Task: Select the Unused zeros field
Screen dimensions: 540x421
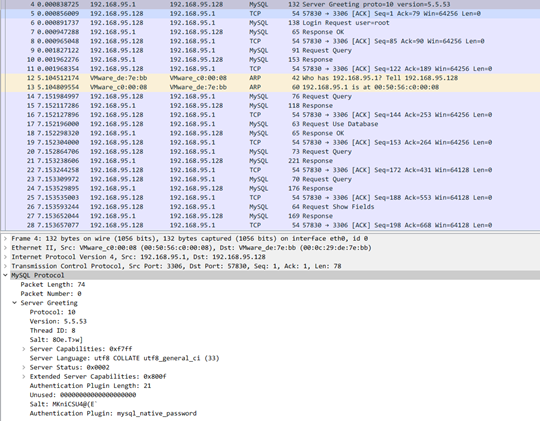Action: pyautogui.click(x=83, y=395)
